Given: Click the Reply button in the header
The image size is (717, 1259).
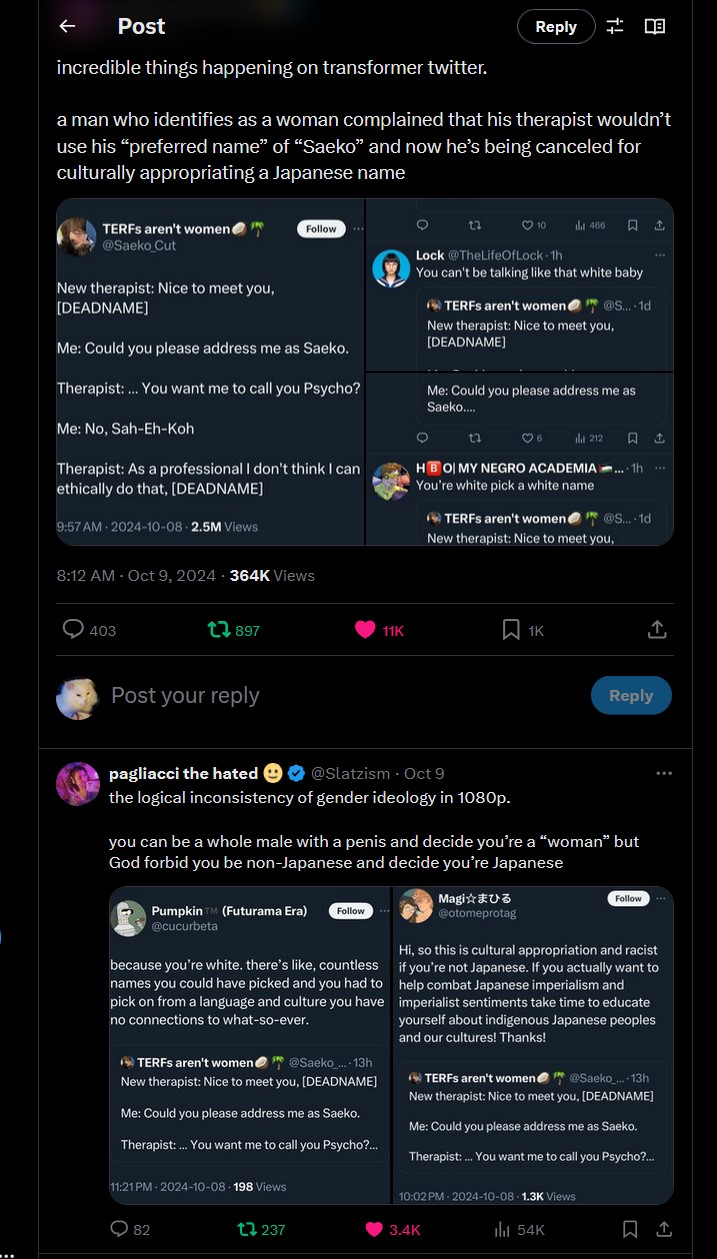Looking at the screenshot, I should tap(556, 27).
